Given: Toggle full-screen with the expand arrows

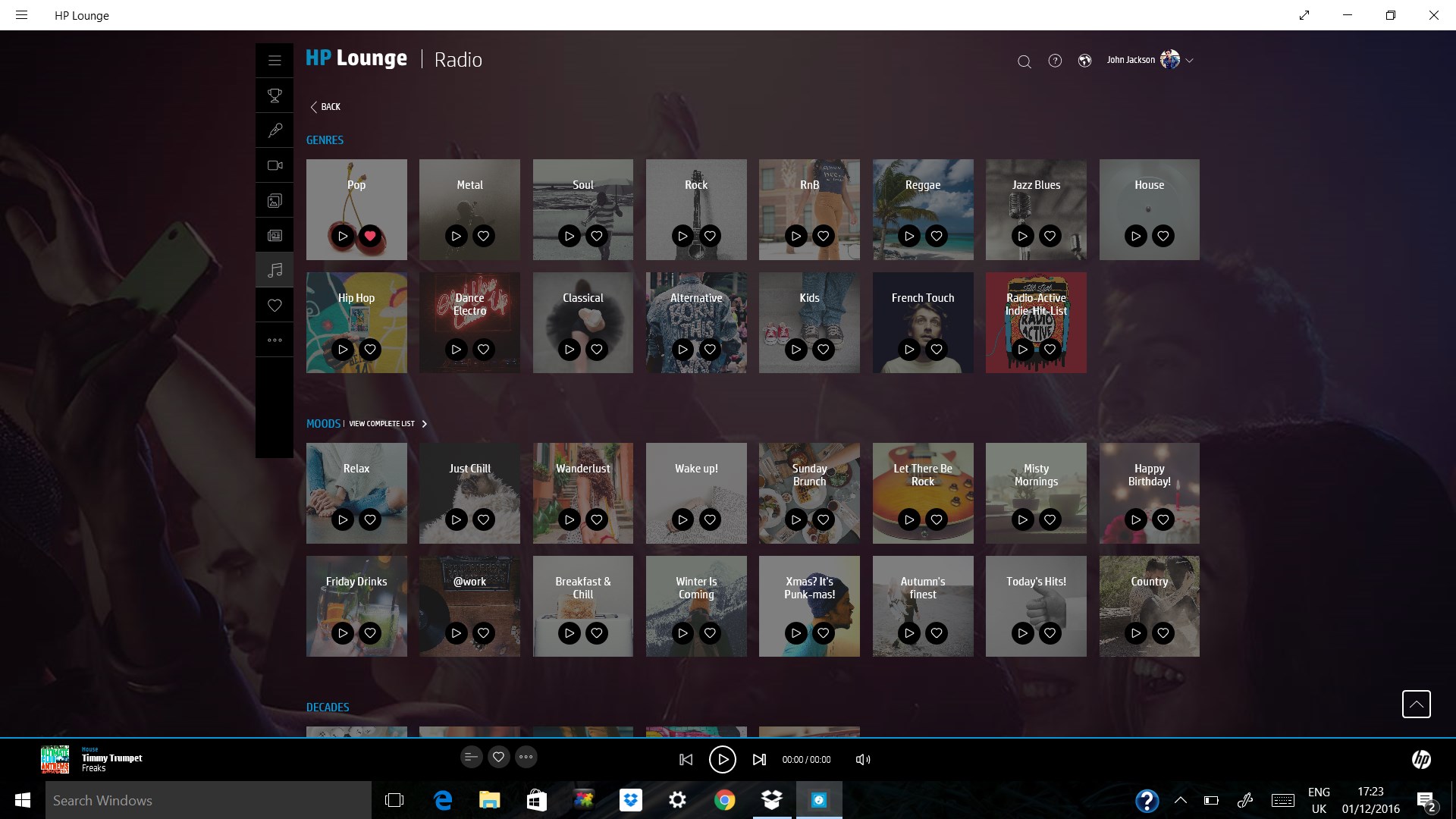Looking at the screenshot, I should 1304,15.
